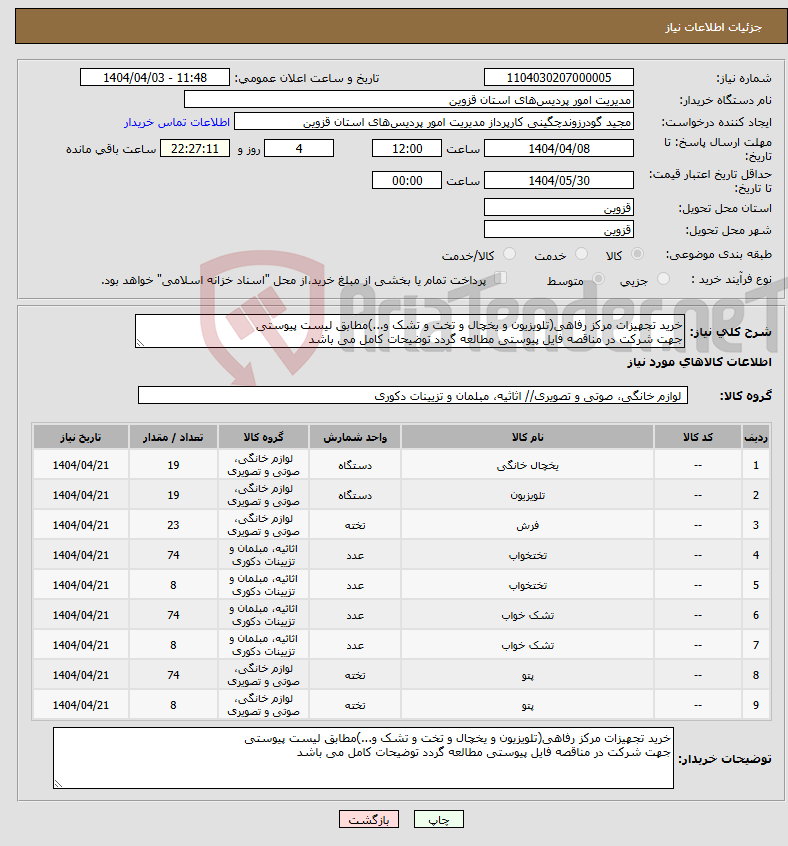Click the delivery province field
788x846 pixels.
(559, 208)
